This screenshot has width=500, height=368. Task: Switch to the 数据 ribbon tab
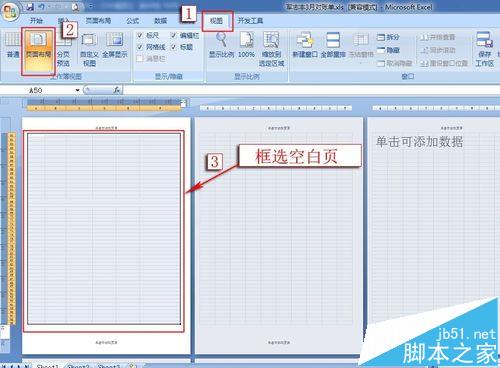coord(160,21)
